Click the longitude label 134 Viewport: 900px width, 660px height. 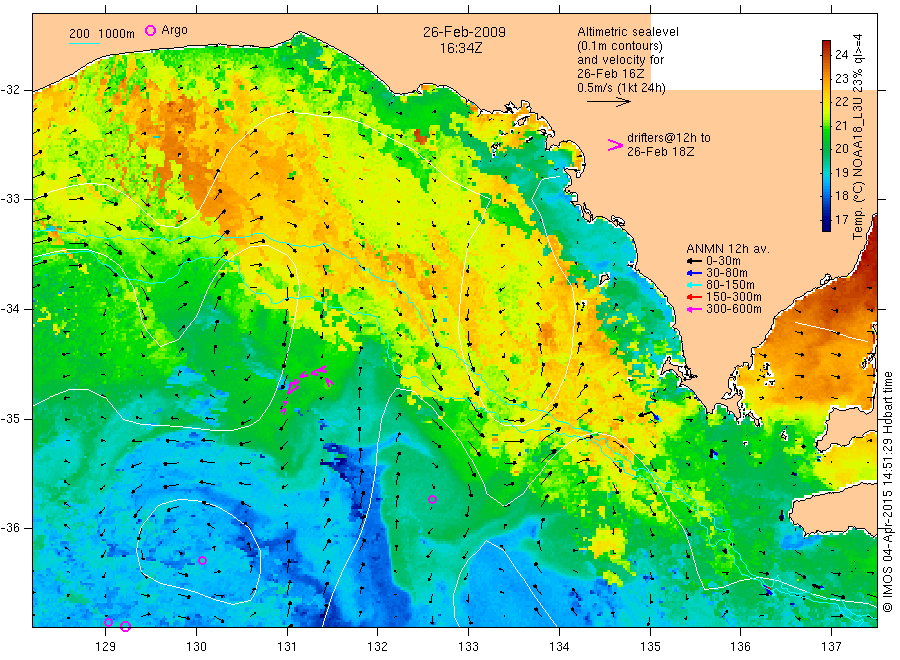pos(559,646)
